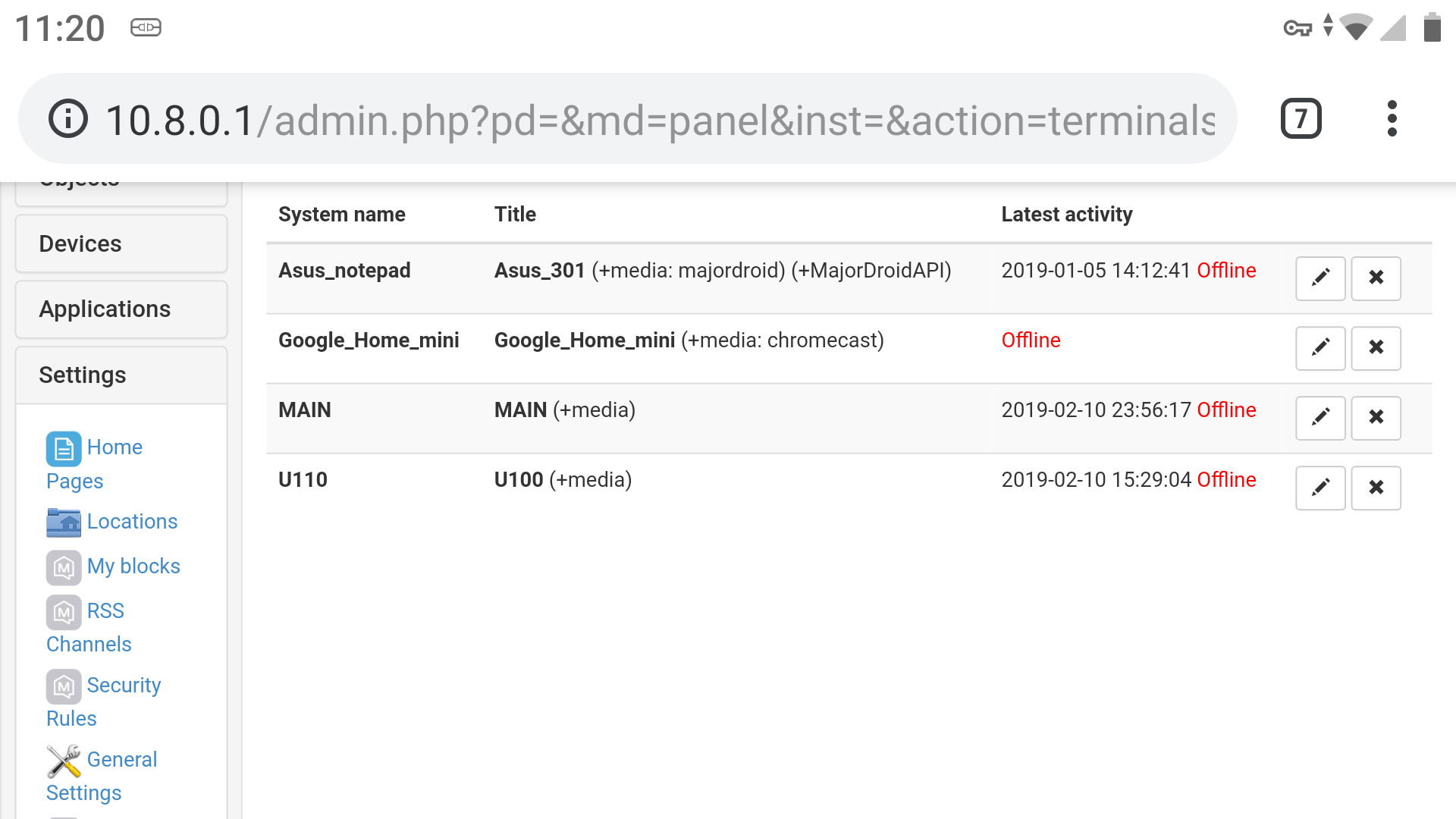Open the My blocks page
The width and height of the screenshot is (1456, 819).
tap(134, 566)
